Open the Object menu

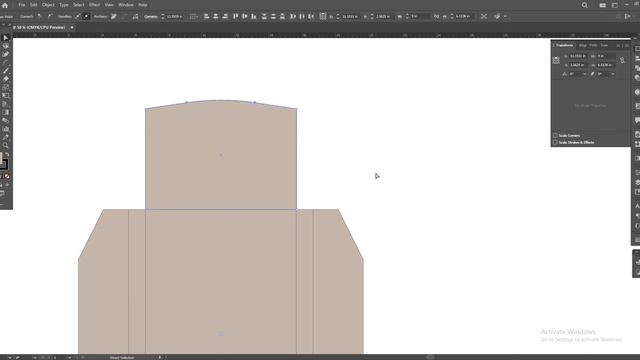click(48, 5)
